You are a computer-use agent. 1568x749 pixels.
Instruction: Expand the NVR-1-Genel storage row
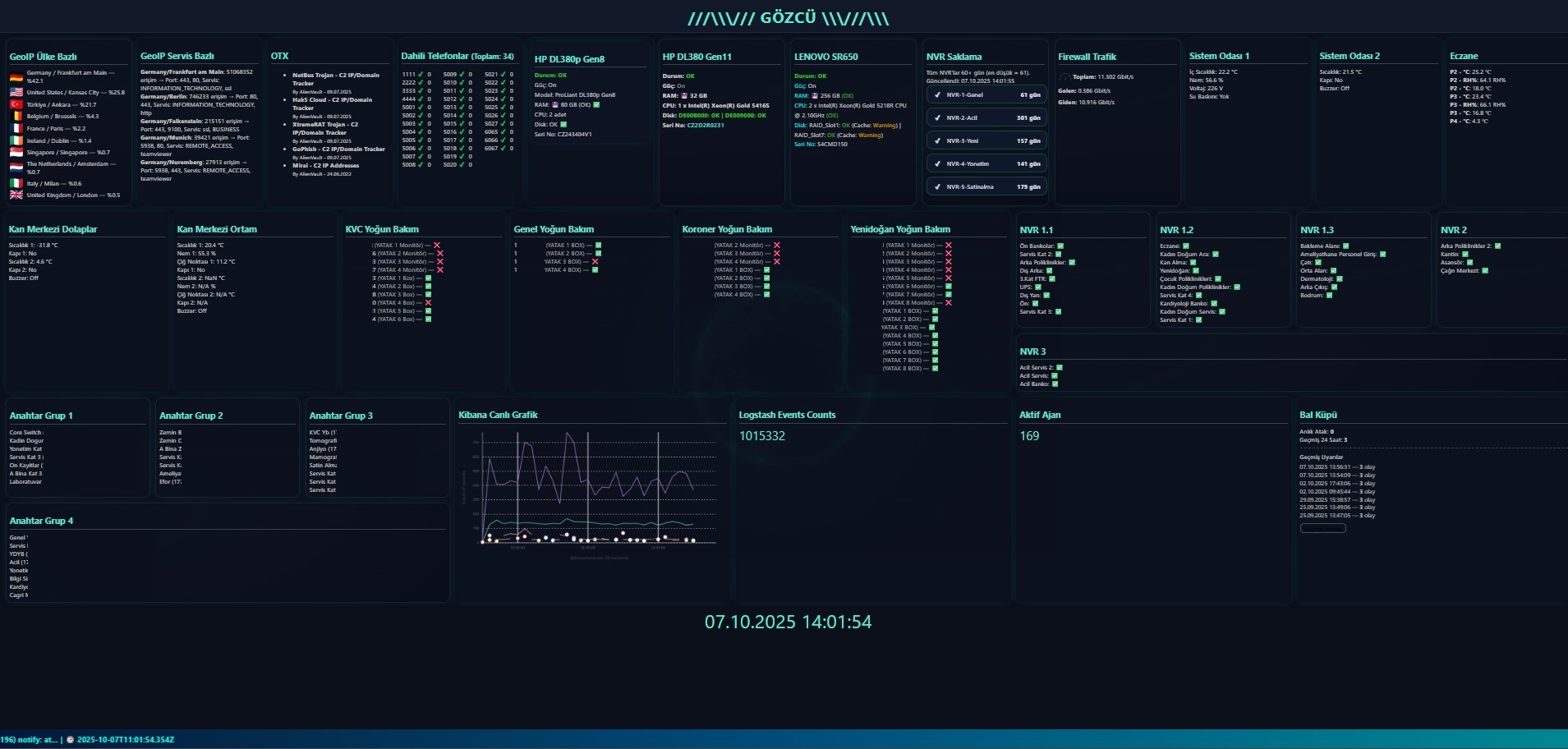point(986,95)
